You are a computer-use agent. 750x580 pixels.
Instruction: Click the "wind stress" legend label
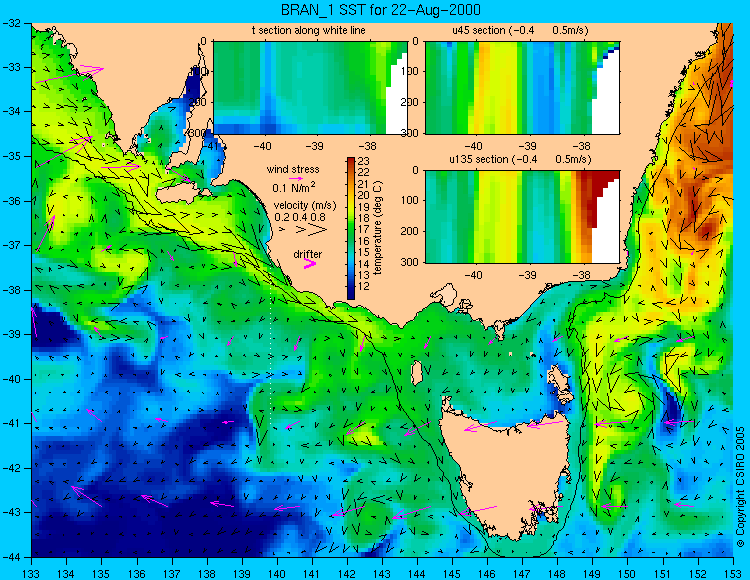tap(293, 169)
